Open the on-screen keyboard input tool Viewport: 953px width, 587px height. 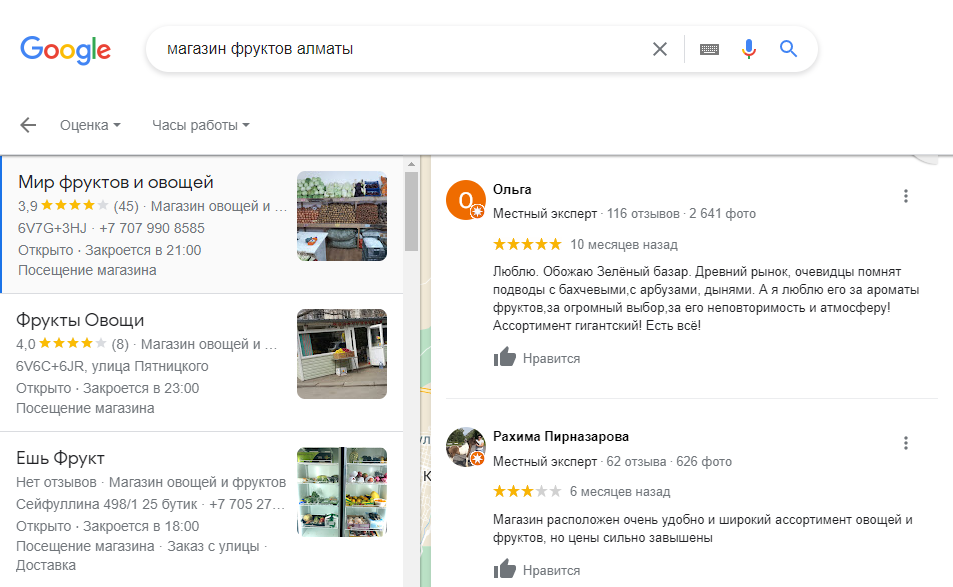coord(709,49)
